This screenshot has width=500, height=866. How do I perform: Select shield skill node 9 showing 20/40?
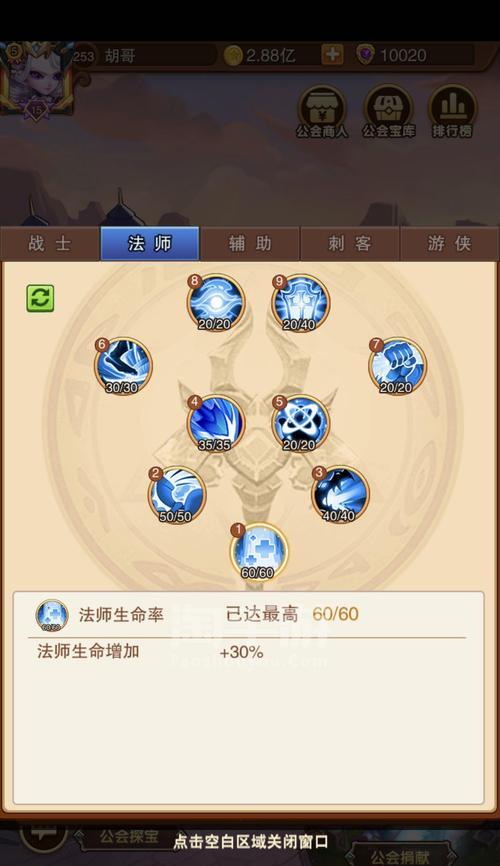[x=301, y=303]
